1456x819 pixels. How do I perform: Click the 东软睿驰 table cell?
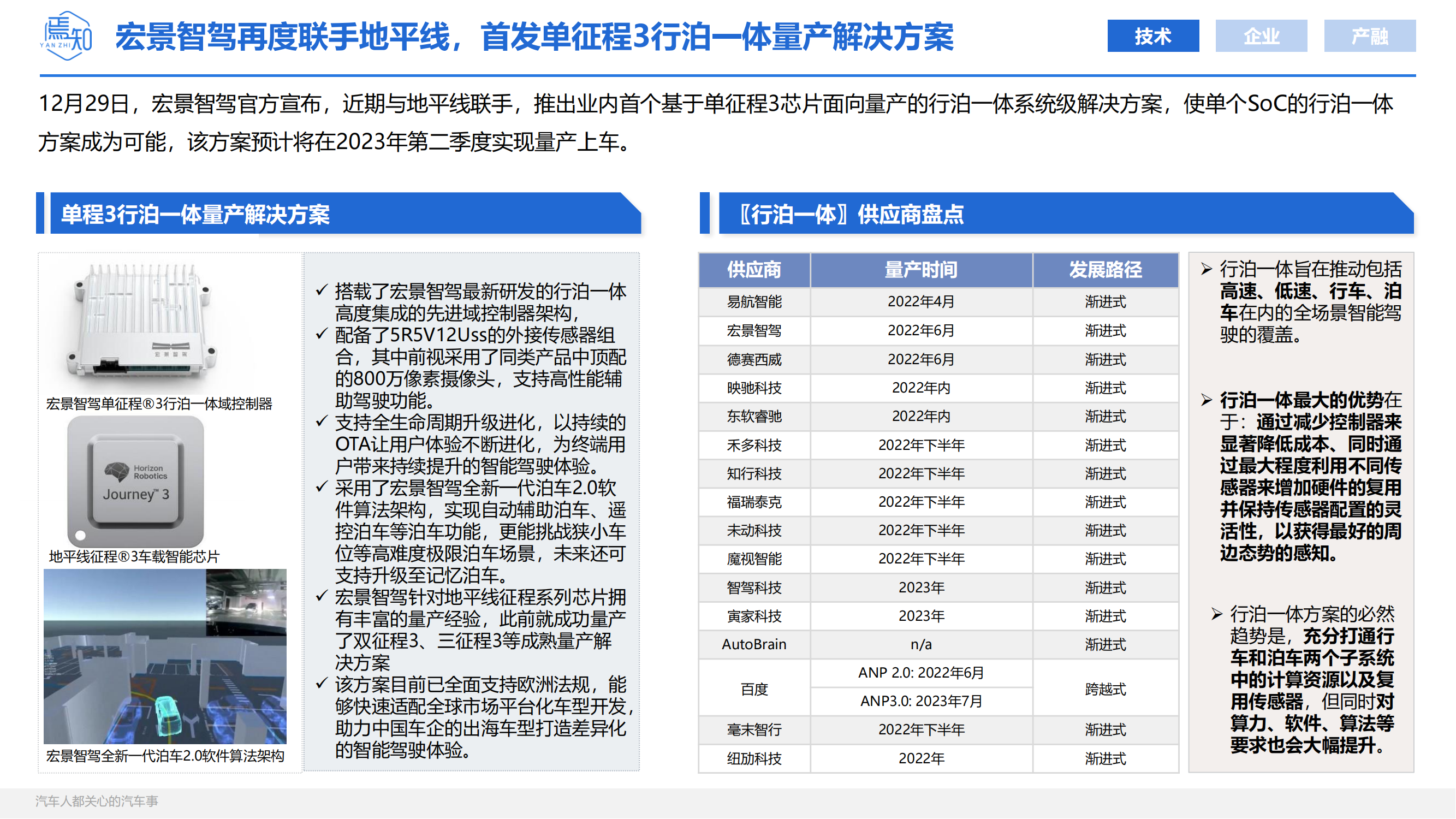coord(754,417)
